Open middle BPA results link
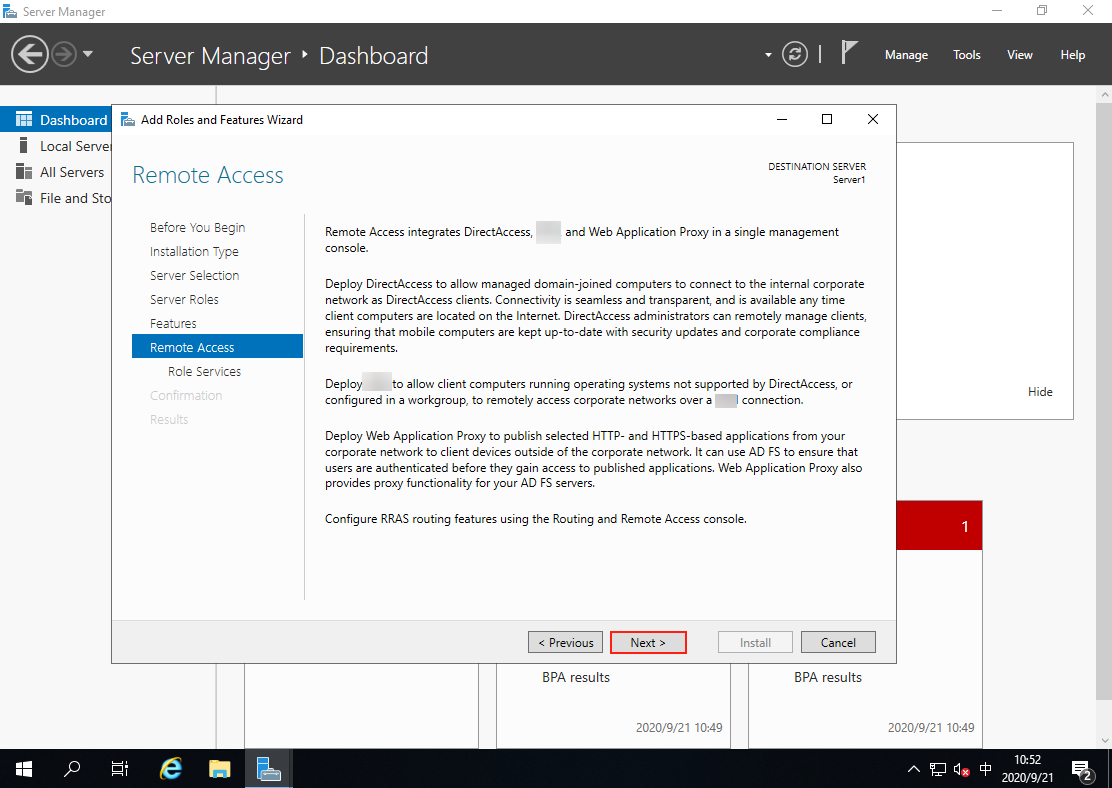Screen dimensions: 1112x788 (575, 677)
